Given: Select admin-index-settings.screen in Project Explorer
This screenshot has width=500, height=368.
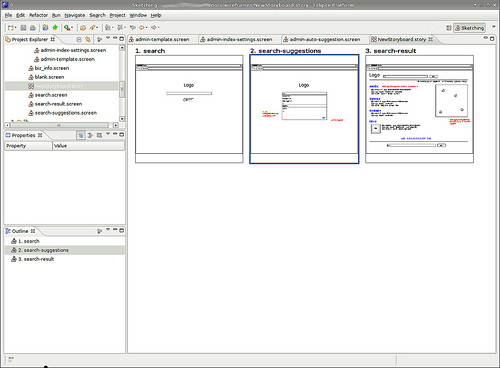Looking at the screenshot, I should (x=70, y=50).
